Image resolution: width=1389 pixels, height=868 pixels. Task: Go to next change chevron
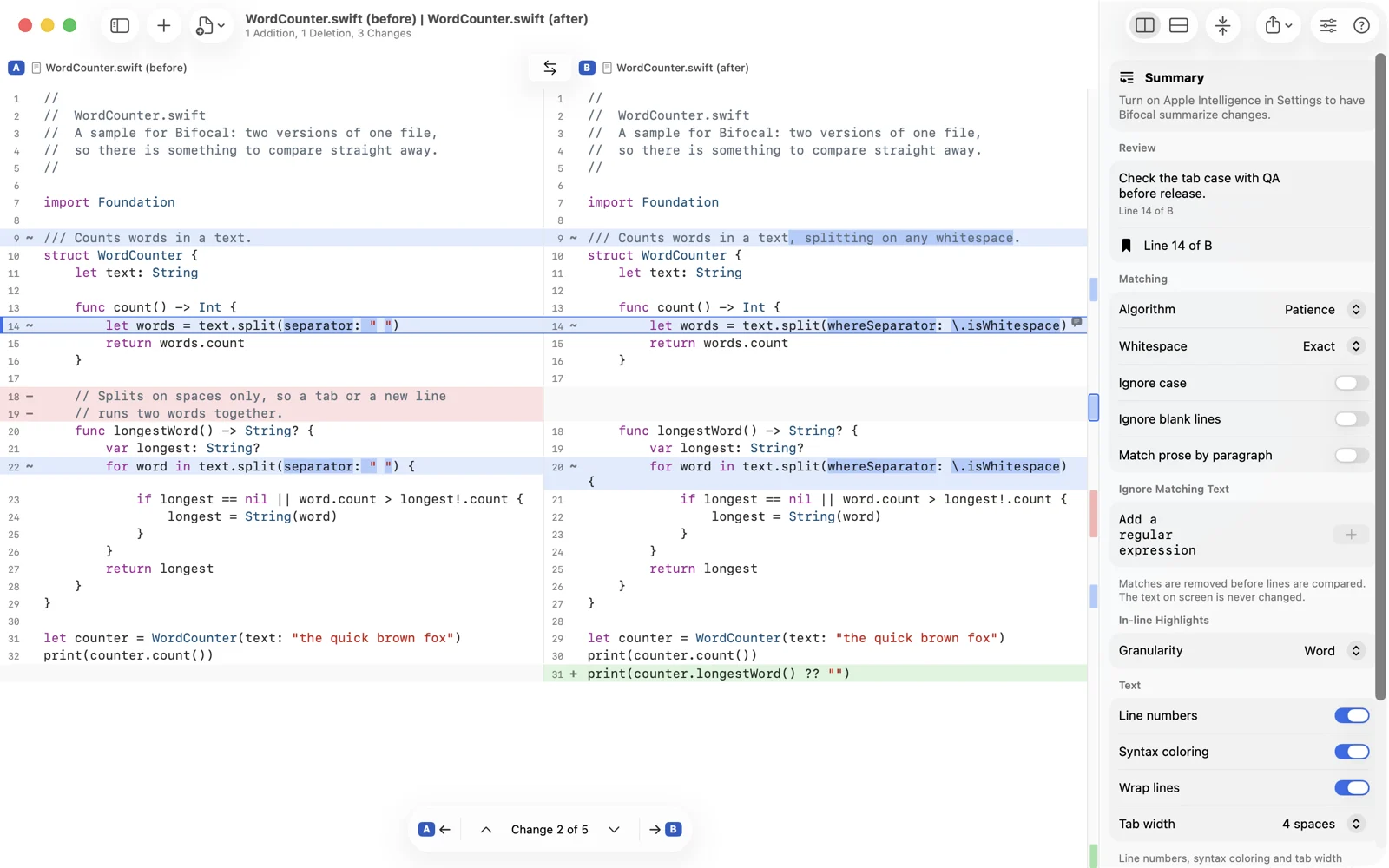tap(614, 830)
